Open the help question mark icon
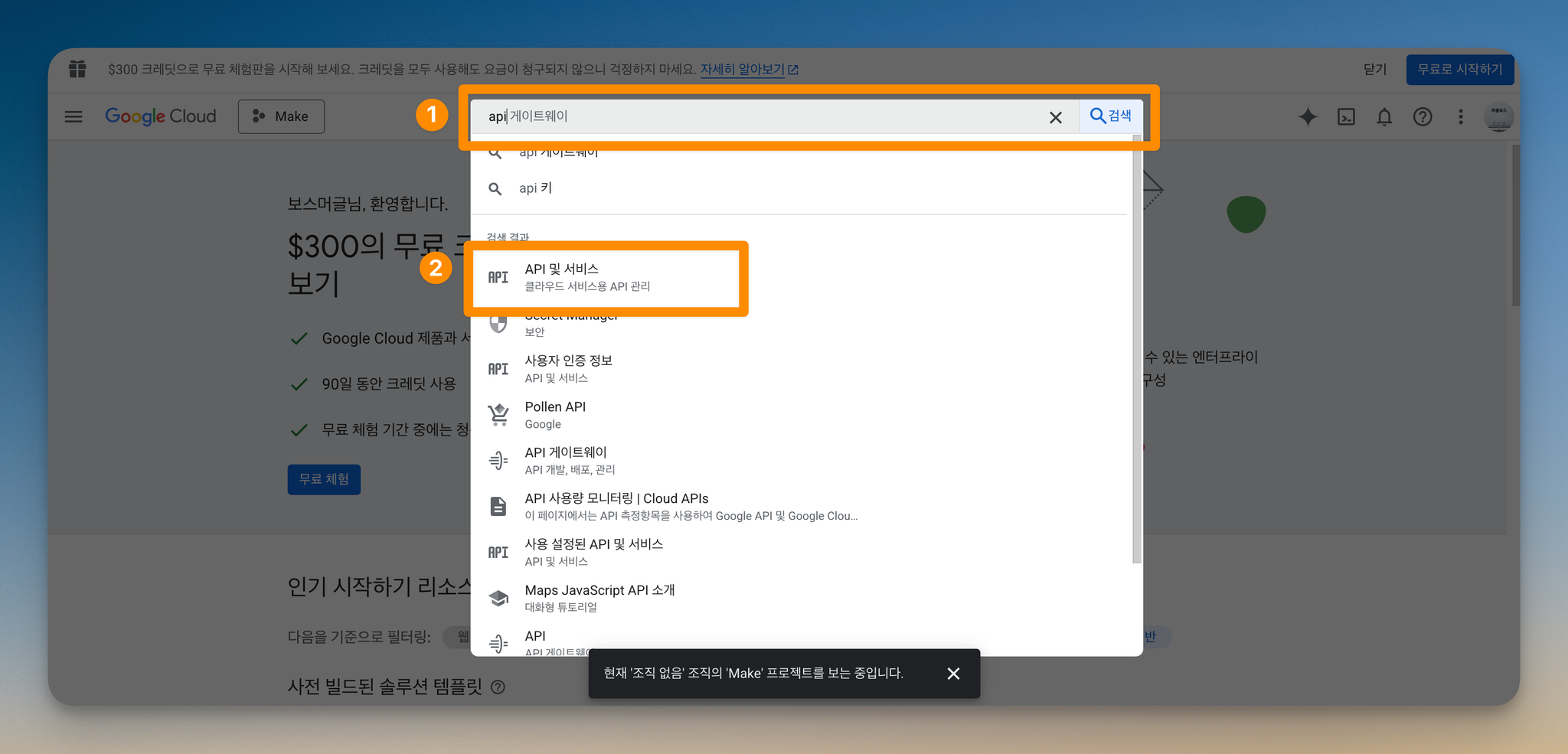Screen dimensions: 1568x754 pos(1423,116)
